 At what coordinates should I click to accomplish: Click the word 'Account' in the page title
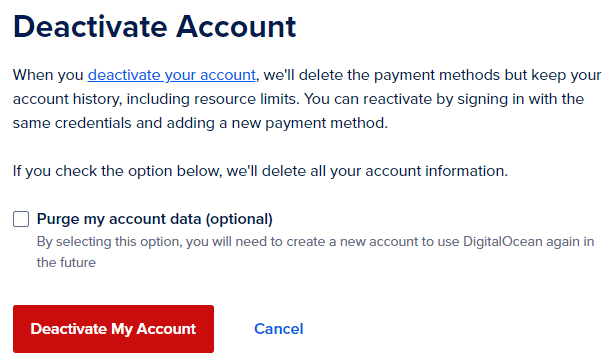(x=236, y=27)
